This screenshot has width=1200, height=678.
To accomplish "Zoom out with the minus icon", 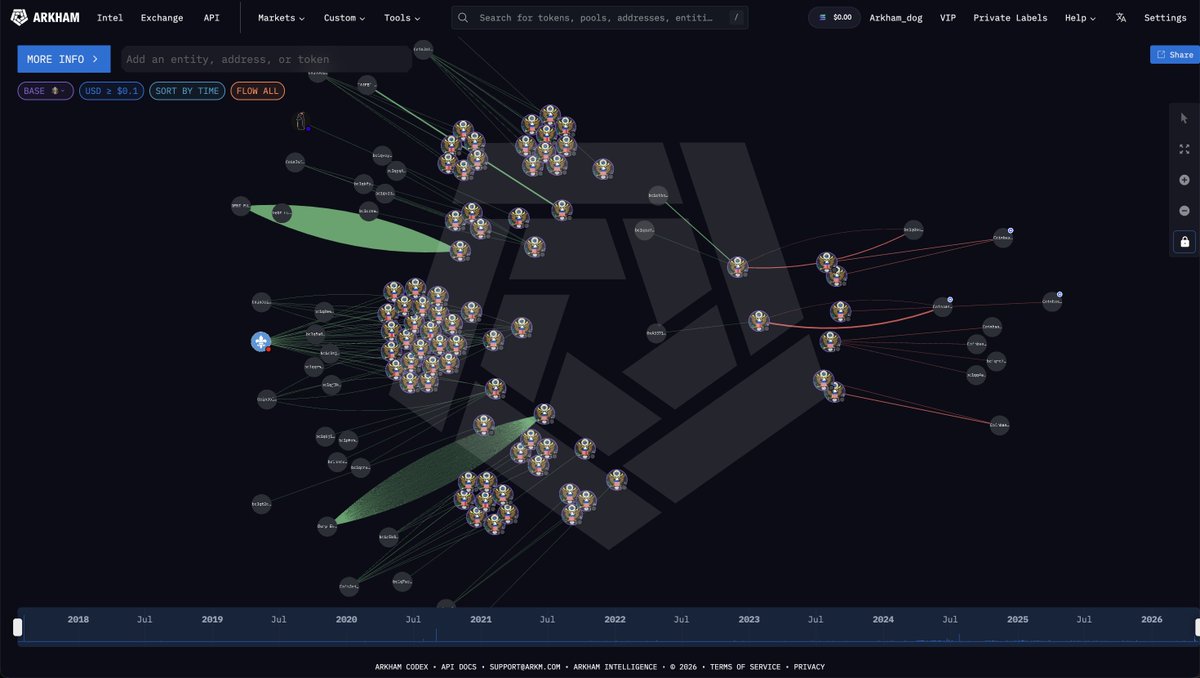I will point(1184,211).
